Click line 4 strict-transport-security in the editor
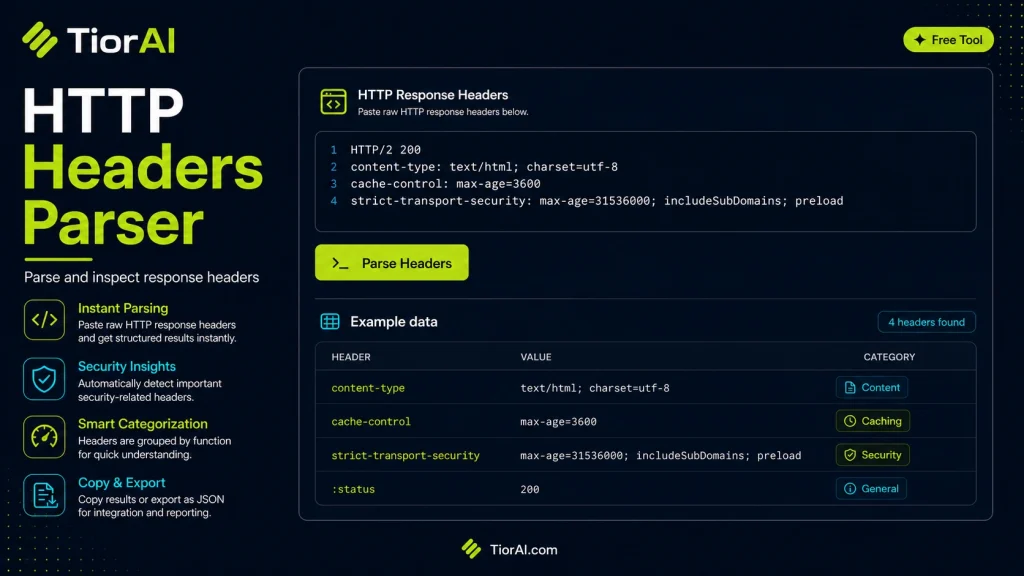This screenshot has width=1024, height=576. click(x=596, y=200)
